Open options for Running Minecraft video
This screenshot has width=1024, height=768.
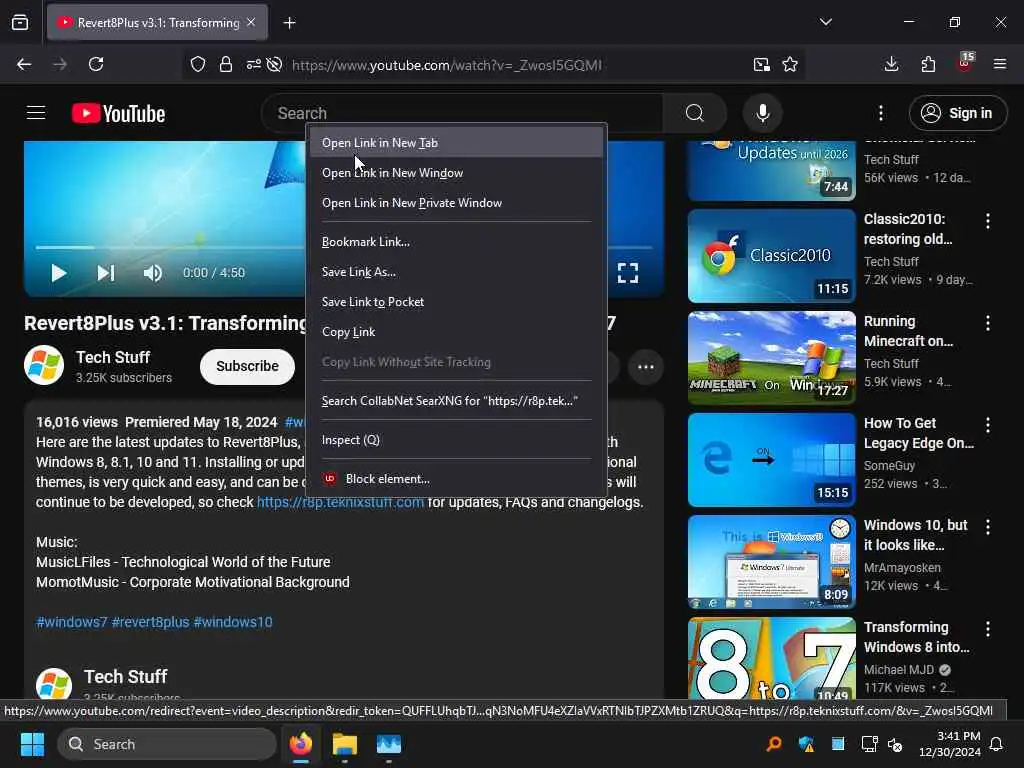point(988,323)
